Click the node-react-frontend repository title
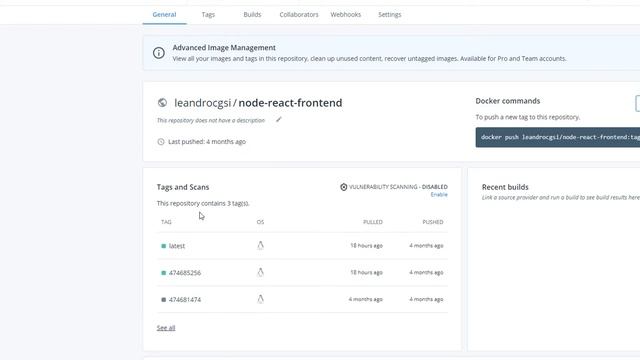The image size is (640, 360). (290, 103)
